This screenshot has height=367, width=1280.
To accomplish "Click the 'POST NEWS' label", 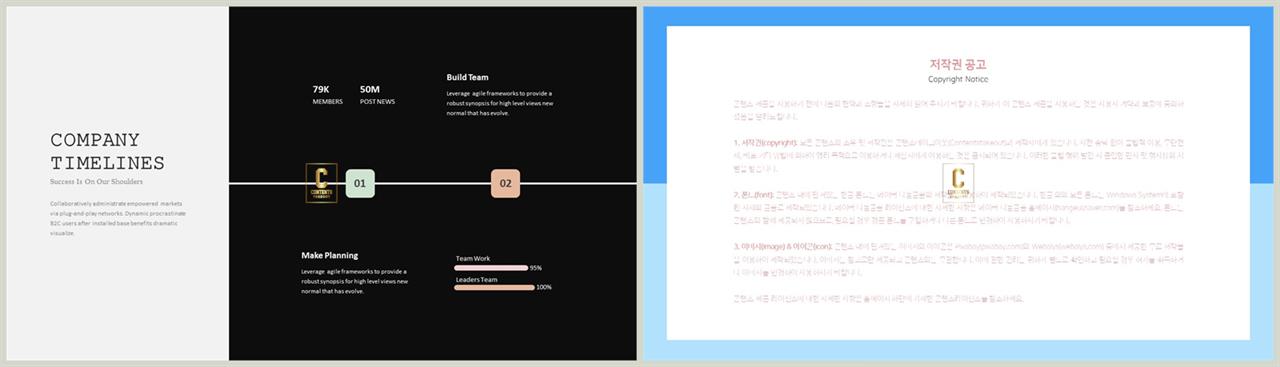I will [x=377, y=102].
